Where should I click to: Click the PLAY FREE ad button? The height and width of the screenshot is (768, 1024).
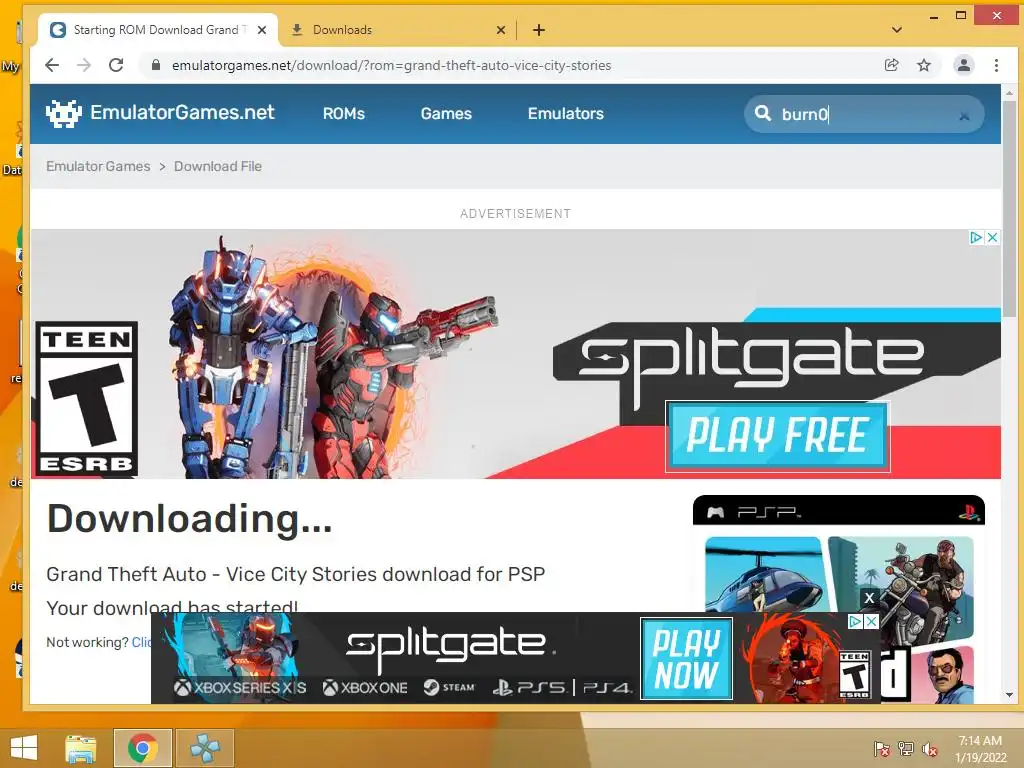click(777, 436)
